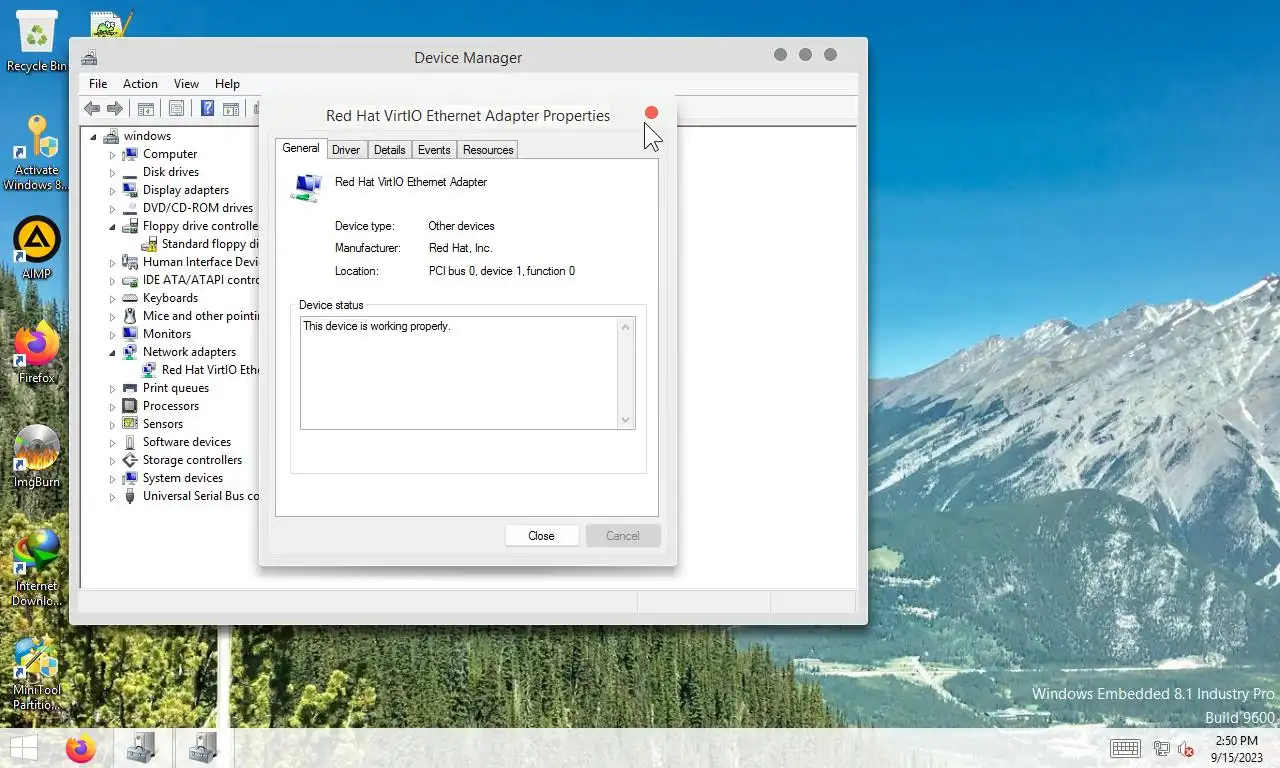Expand the System devices node

coord(112,479)
